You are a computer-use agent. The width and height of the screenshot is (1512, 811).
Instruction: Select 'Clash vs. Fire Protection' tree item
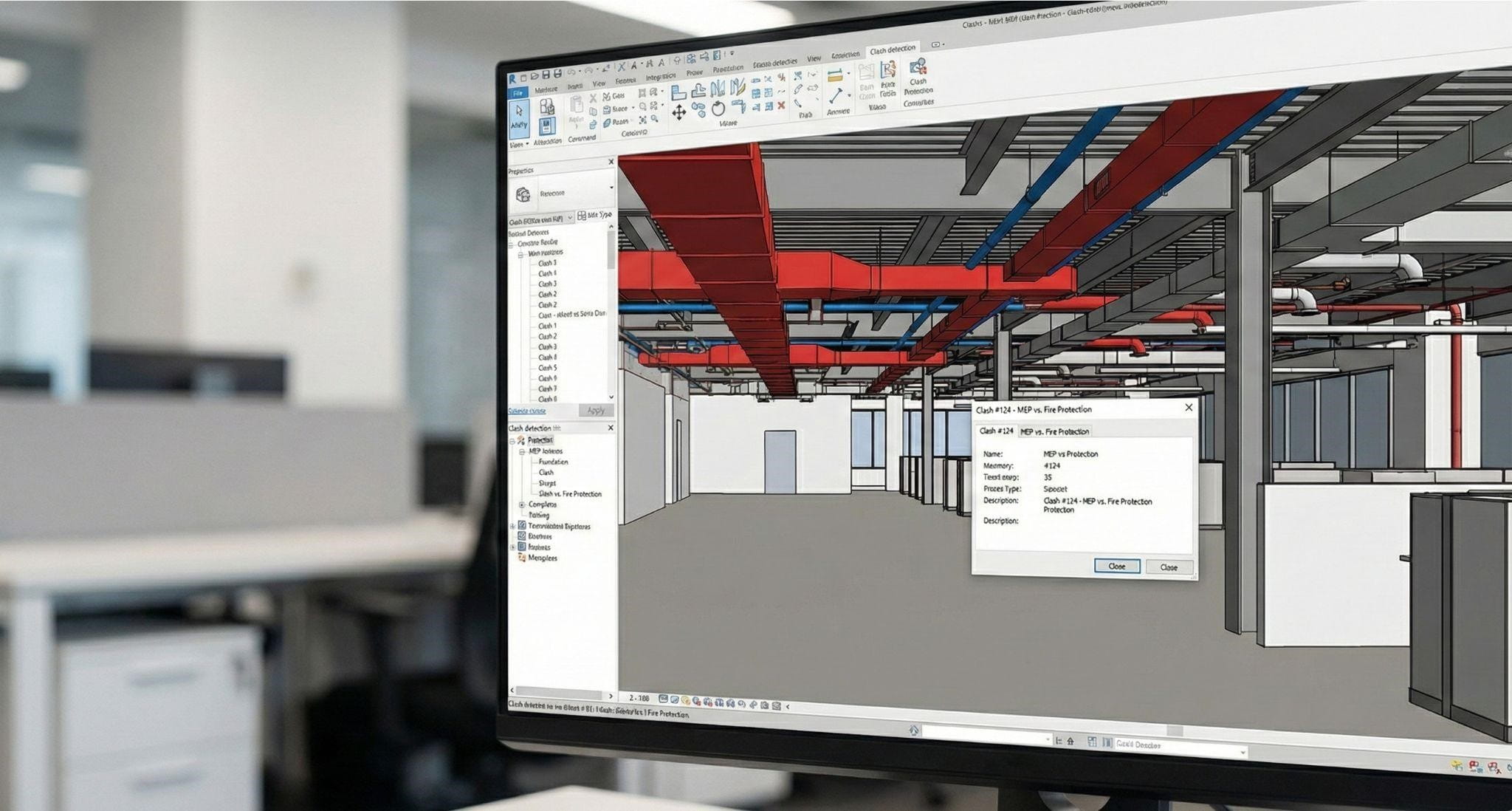[x=570, y=493]
